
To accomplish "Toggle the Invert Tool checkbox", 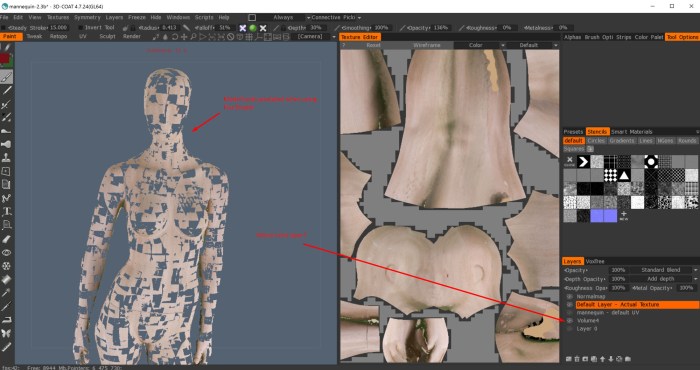I will pos(80,28).
